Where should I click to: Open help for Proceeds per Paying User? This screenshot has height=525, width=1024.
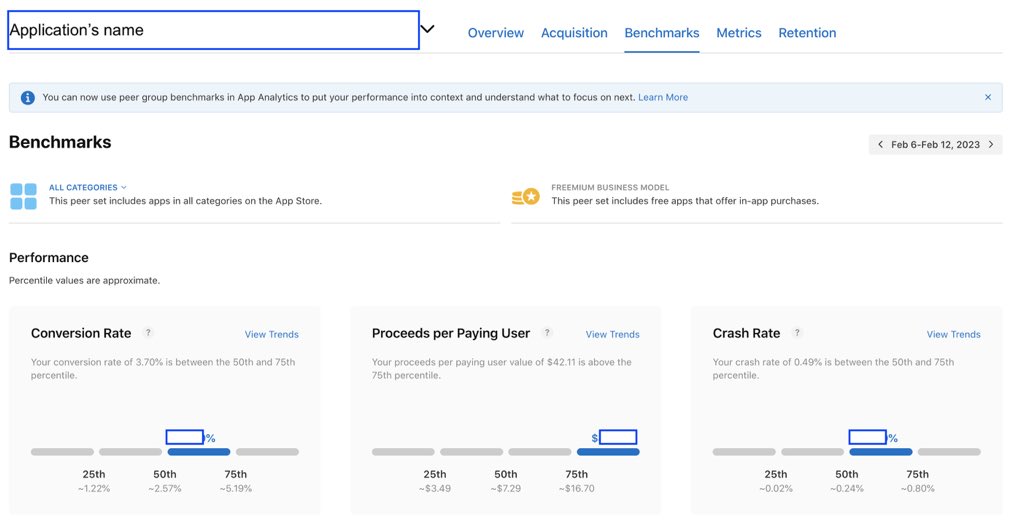547,333
